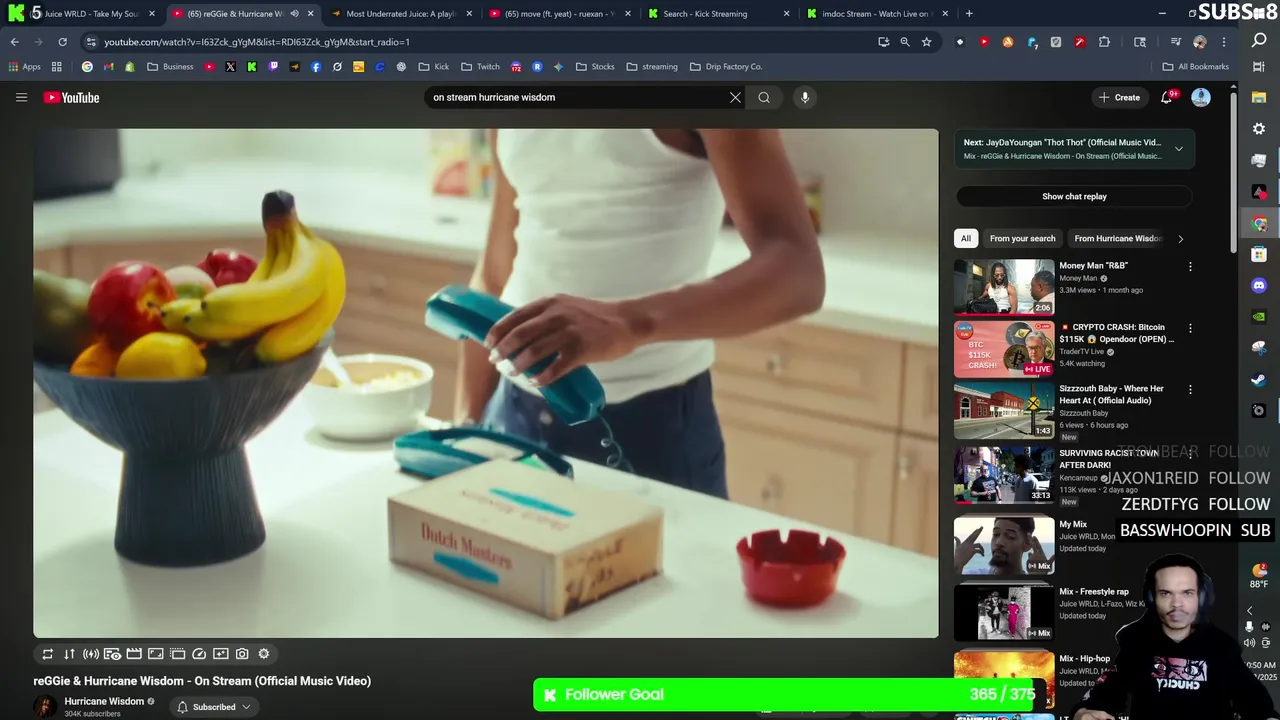The height and width of the screenshot is (720, 1280).
Task: Click the fullscreen-window icon below video
Action: [156, 654]
